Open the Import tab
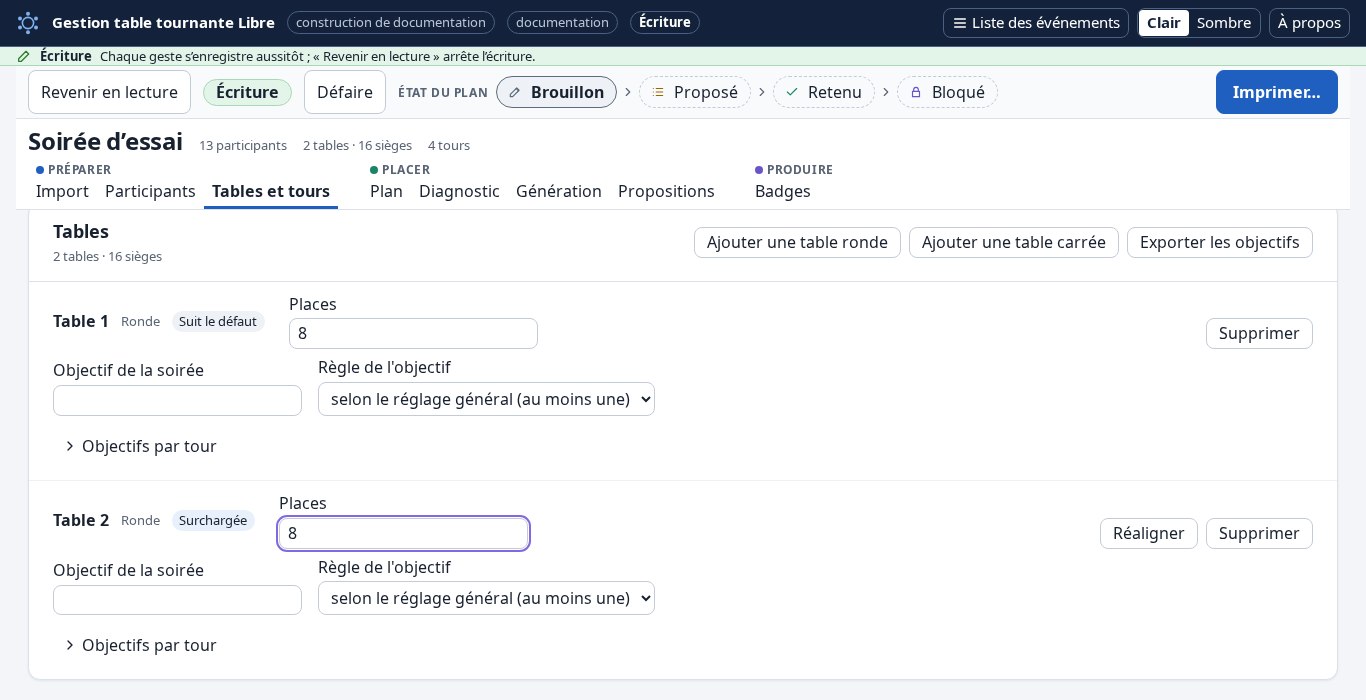This screenshot has height=700, width=1366. 62,191
